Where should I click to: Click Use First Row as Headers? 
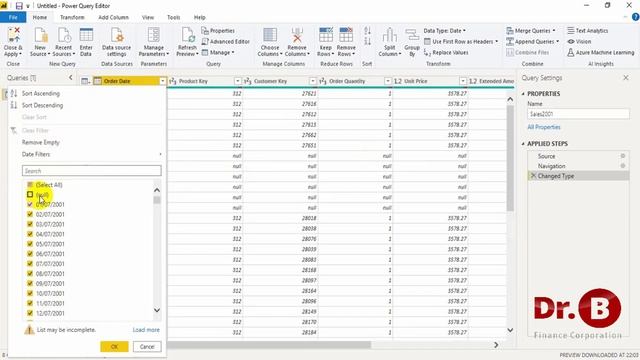[x=461, y=42]
